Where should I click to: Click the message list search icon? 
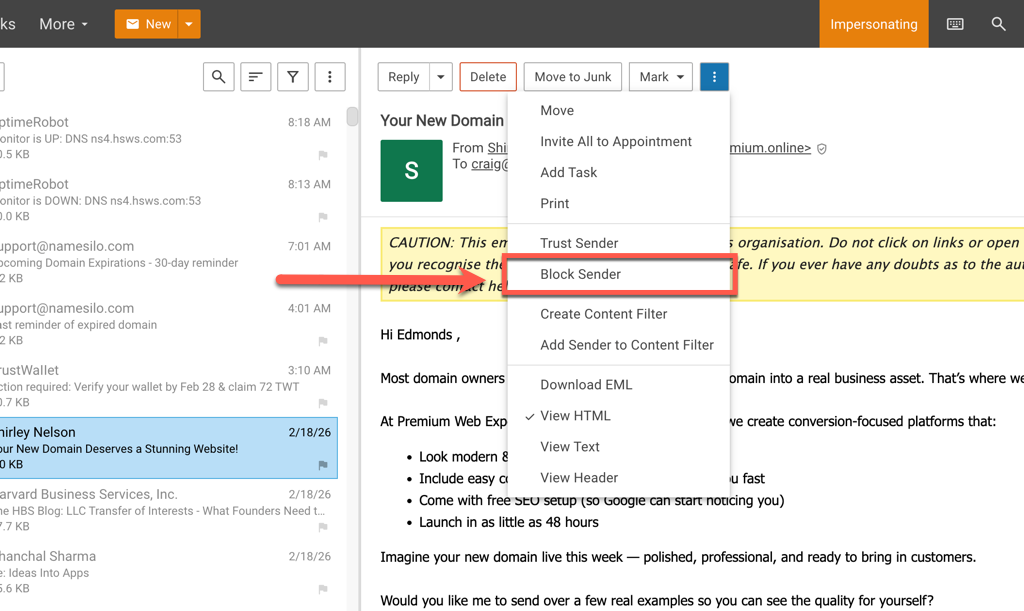[219, 77]
